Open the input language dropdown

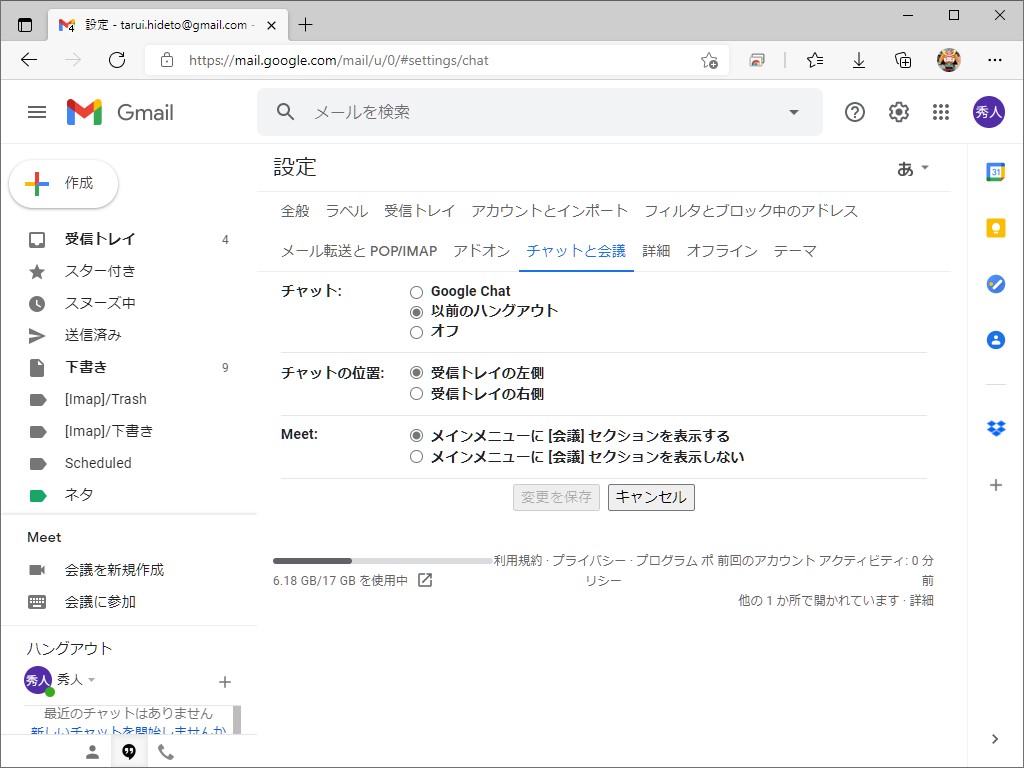tap(911, 169)
